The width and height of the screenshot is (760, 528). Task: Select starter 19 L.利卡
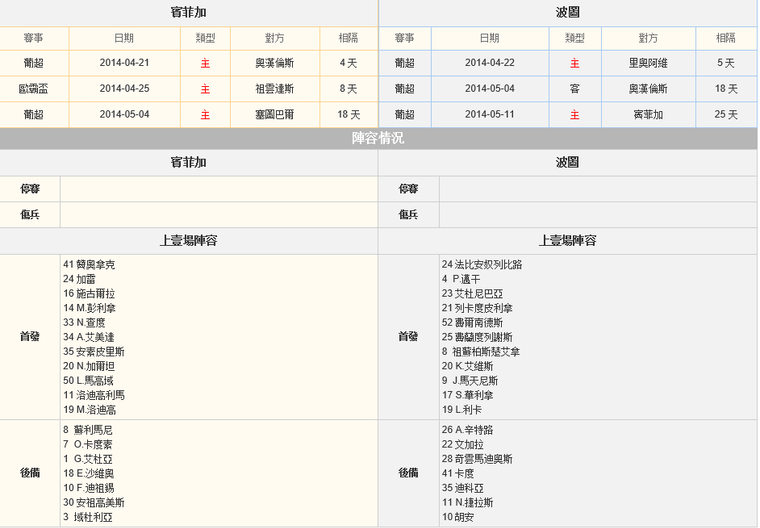[x=462, y=410]
